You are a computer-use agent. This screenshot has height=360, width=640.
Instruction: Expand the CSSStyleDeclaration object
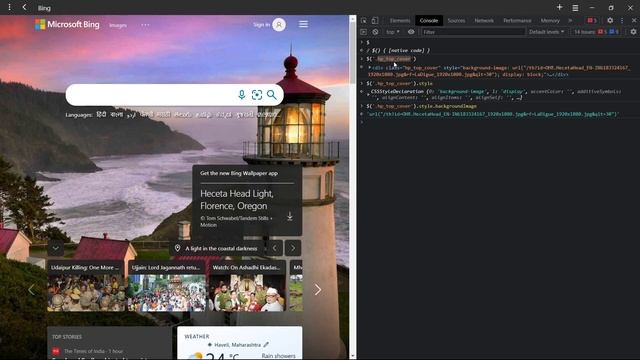point(369,94)
